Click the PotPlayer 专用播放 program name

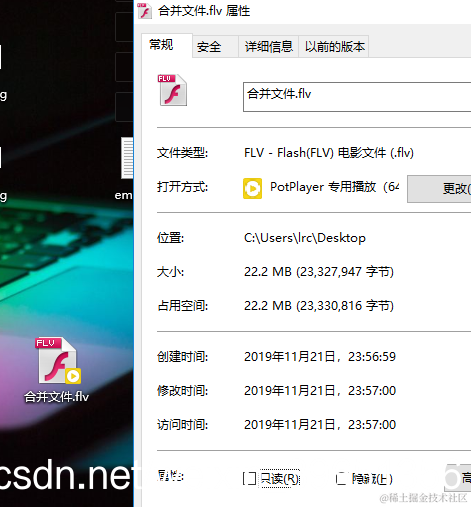click(334, 187)
